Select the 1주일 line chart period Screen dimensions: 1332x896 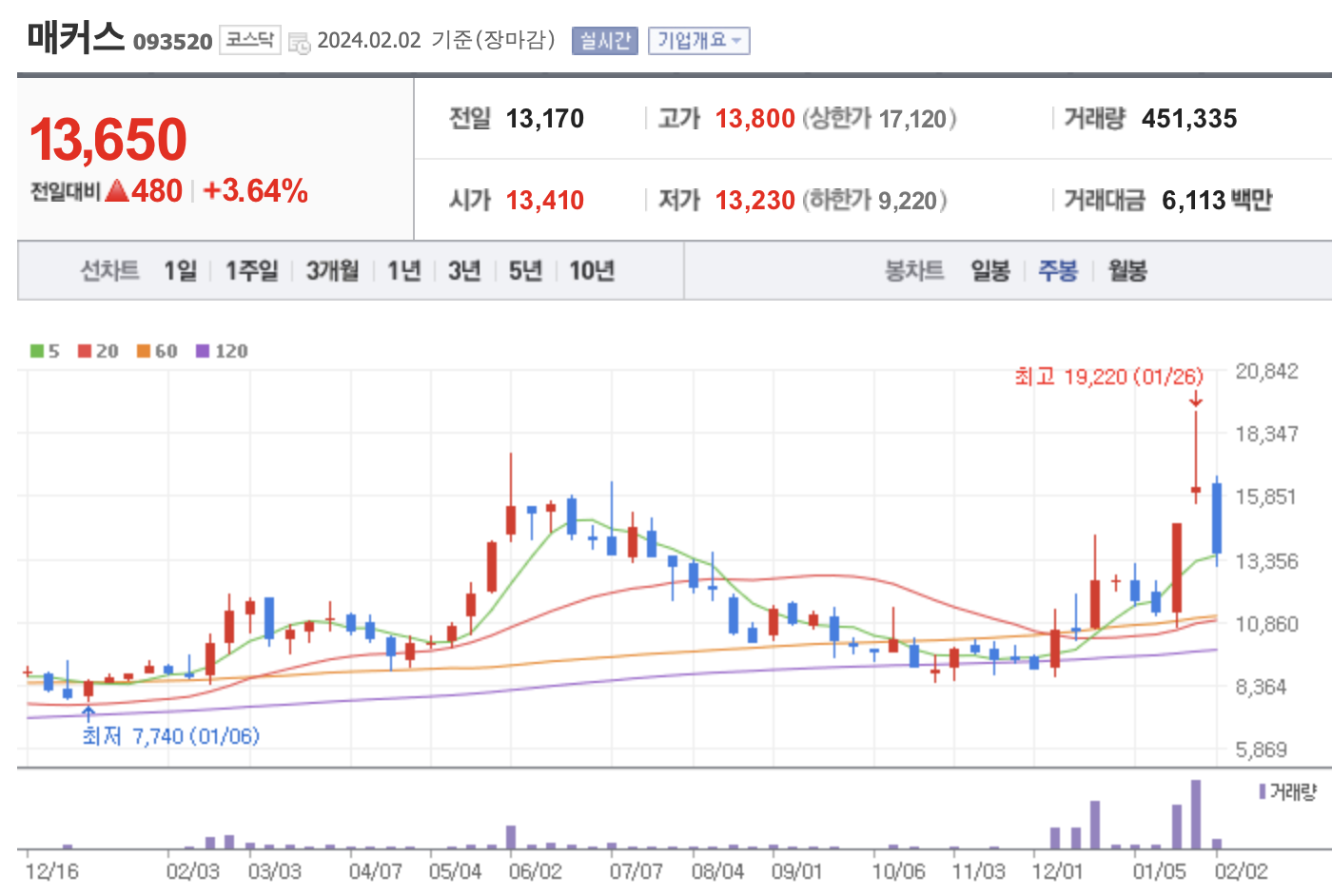(x=251, y=271)
